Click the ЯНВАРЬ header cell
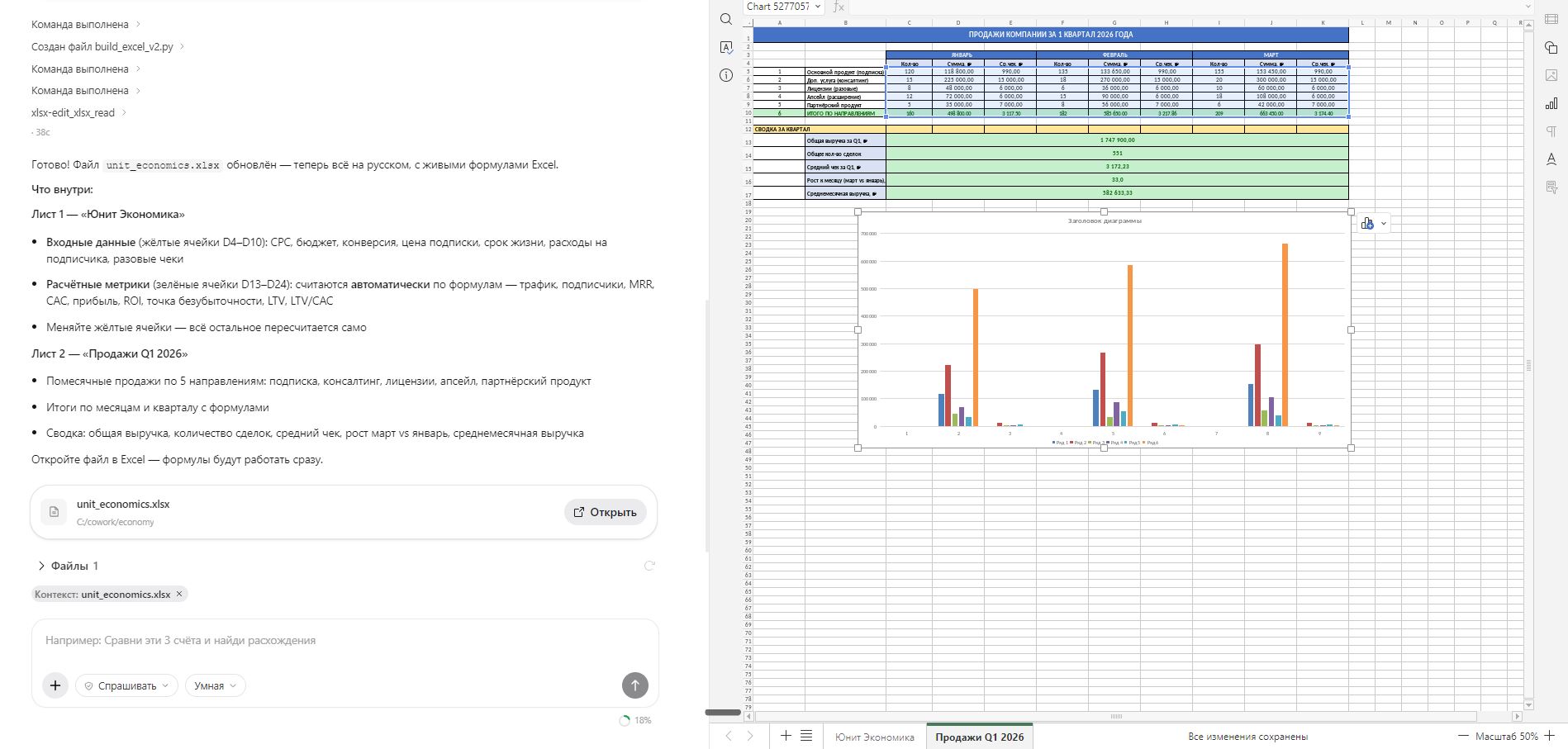 click(961, 55)
